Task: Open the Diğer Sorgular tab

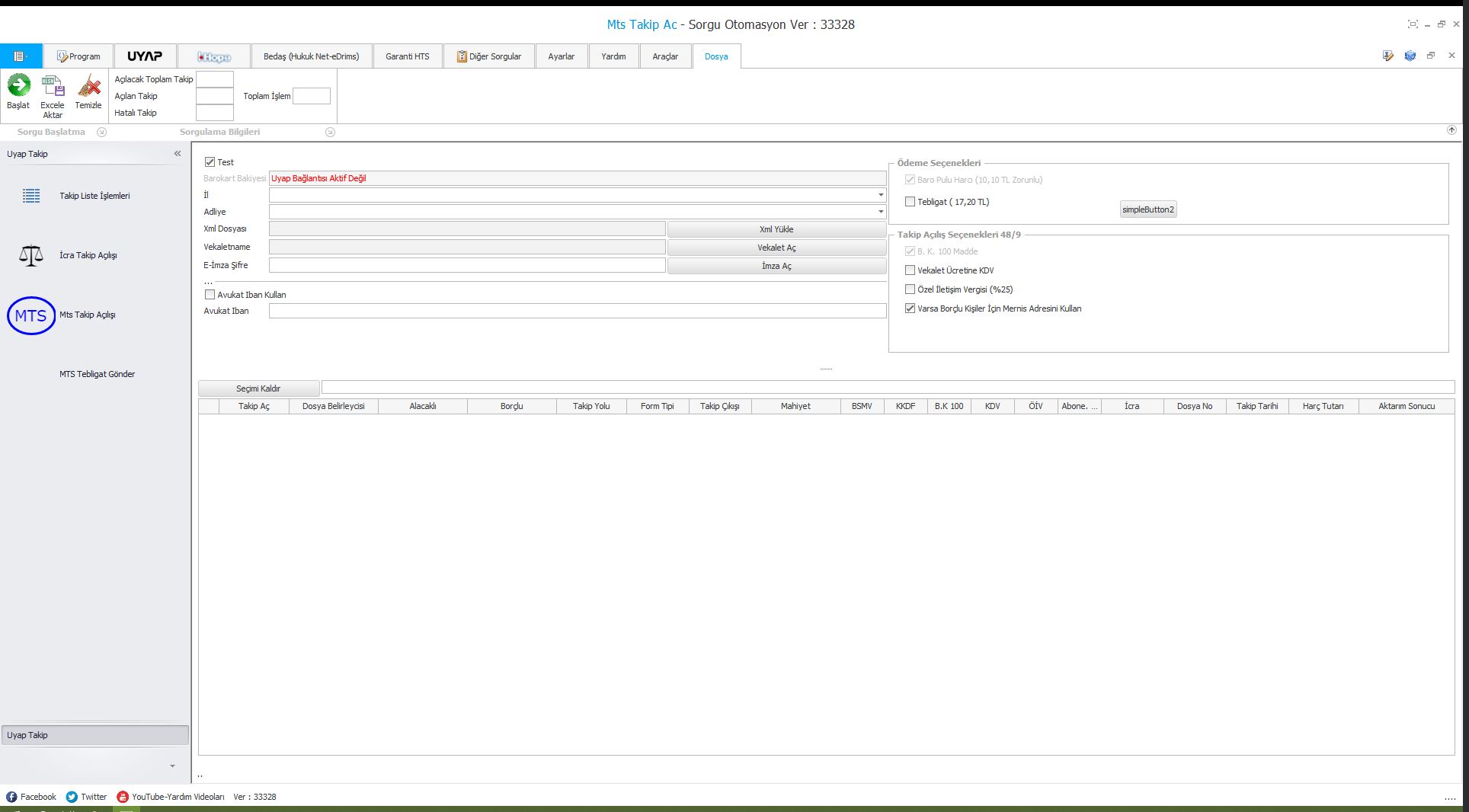Action: pyautogui.click(x=489, y=56)
